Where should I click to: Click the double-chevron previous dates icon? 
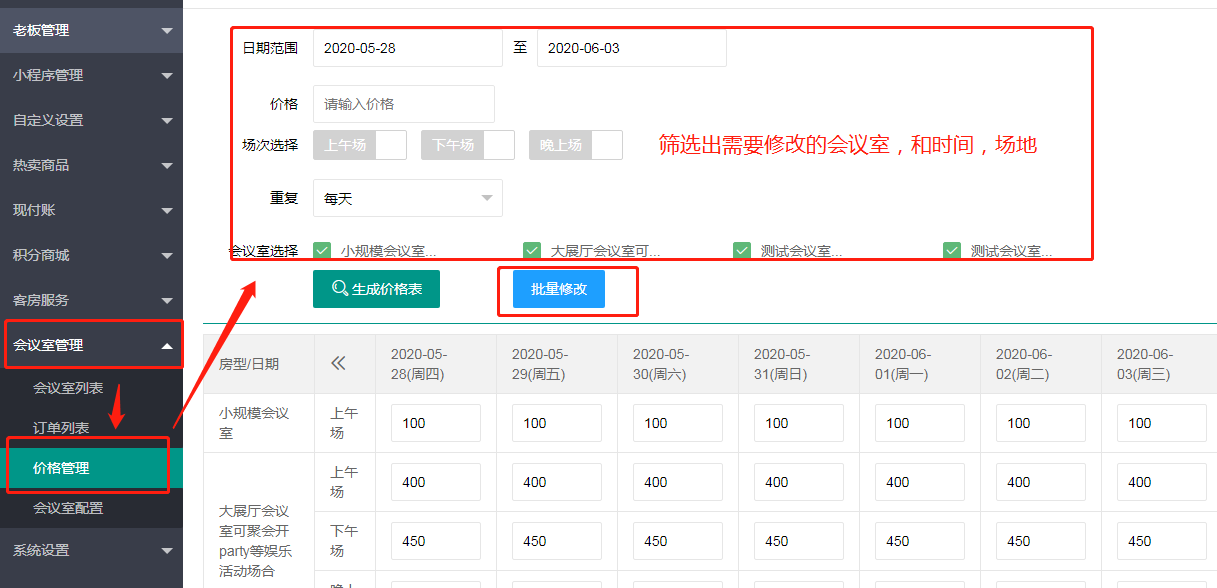[x=338, y=364]
